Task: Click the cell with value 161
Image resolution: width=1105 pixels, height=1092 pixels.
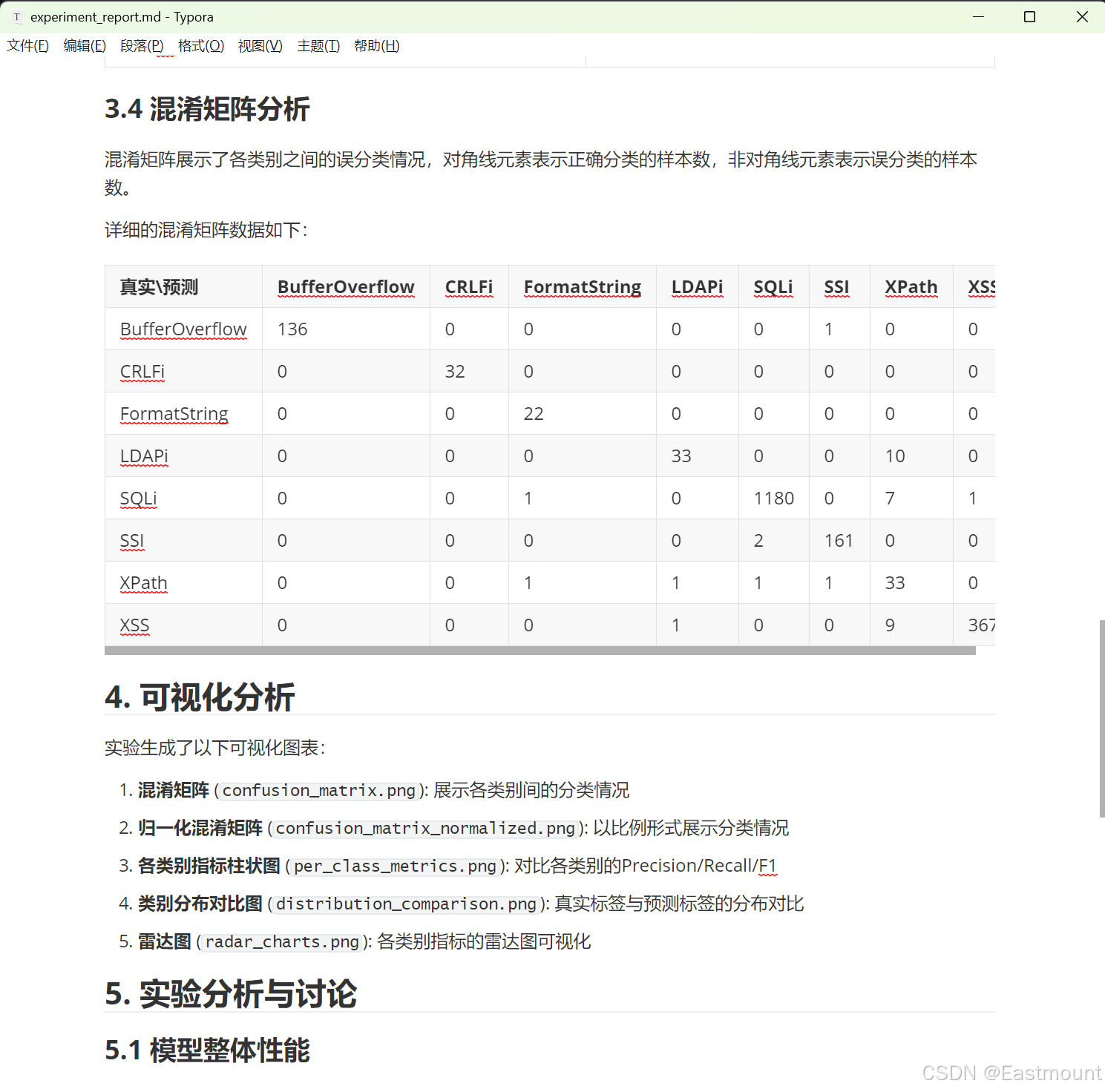Action: tap(839, 540)
